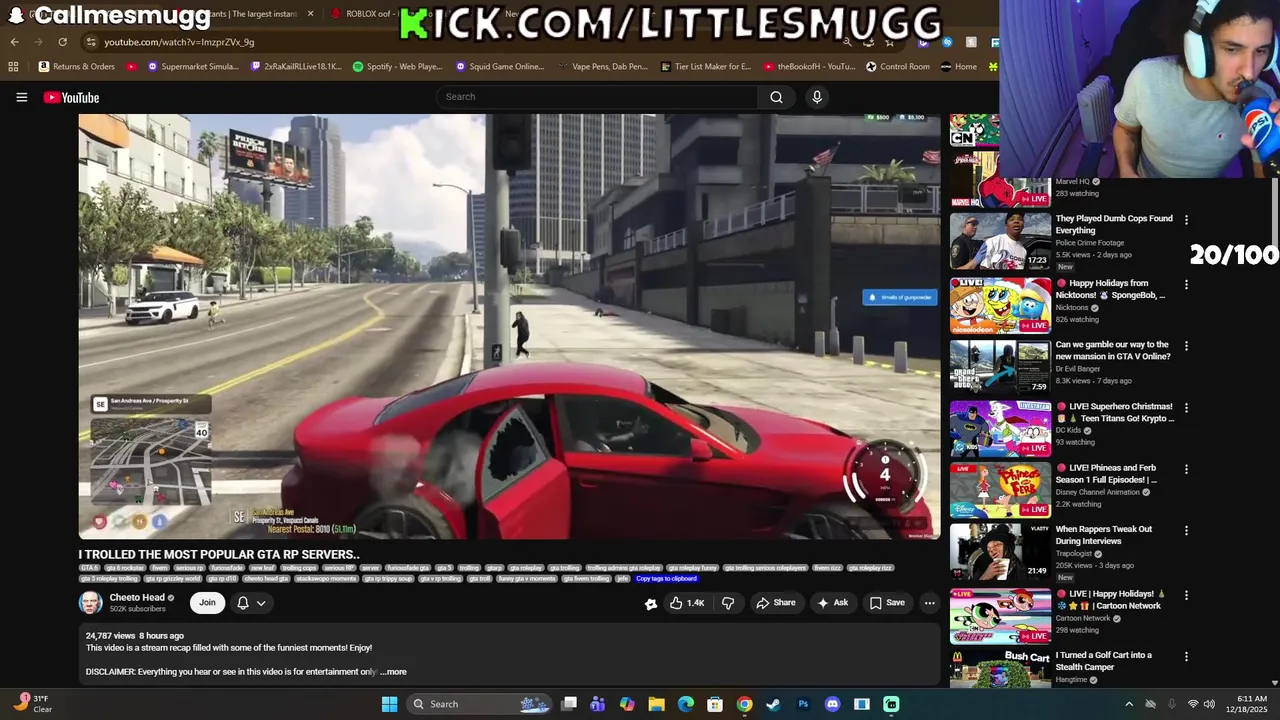
Task: Open When Rappers Tweak Out thumbnail
Action: (x=1000, y=551)
